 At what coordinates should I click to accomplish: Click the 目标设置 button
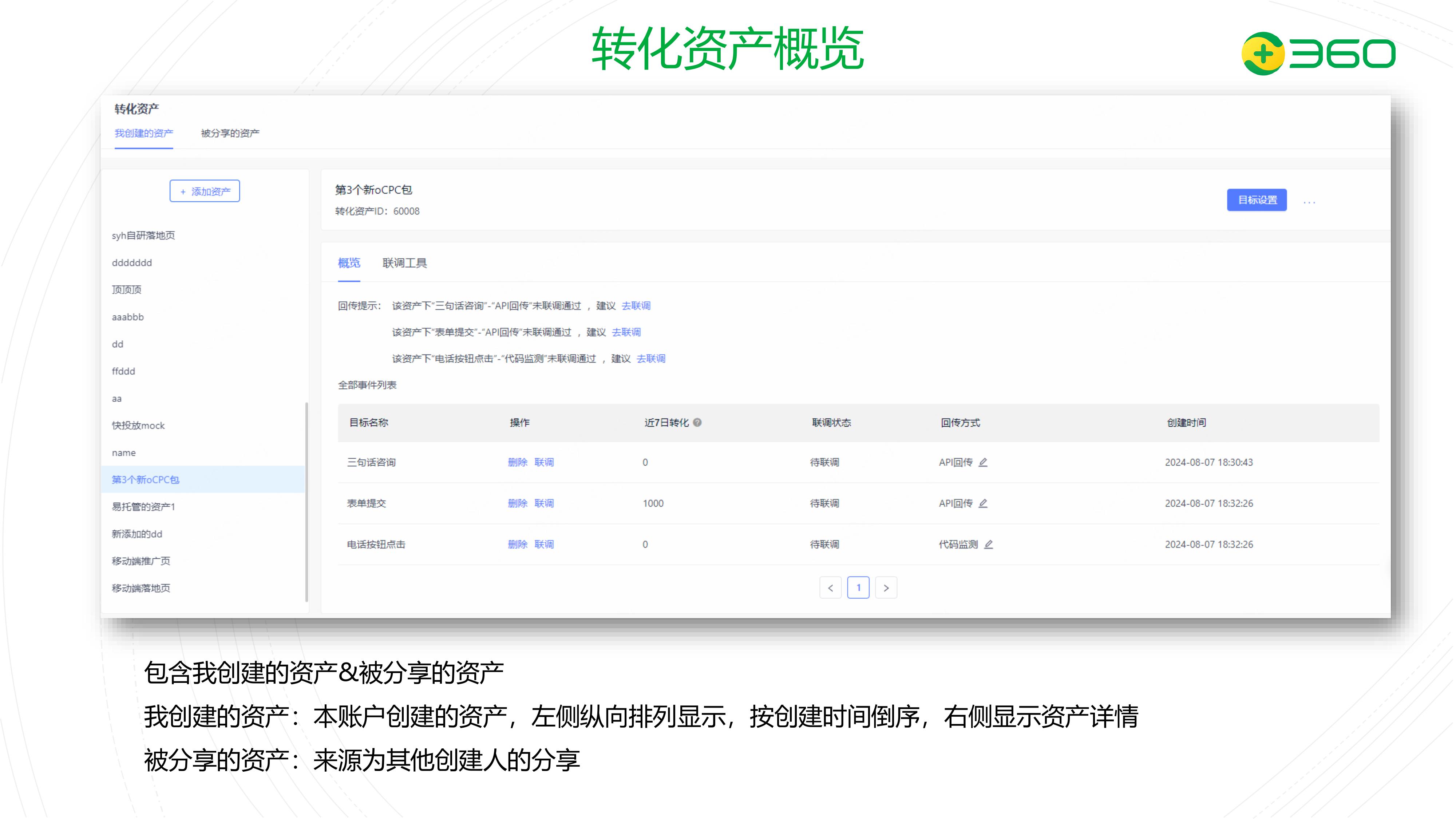click(x=1257, y=200)
